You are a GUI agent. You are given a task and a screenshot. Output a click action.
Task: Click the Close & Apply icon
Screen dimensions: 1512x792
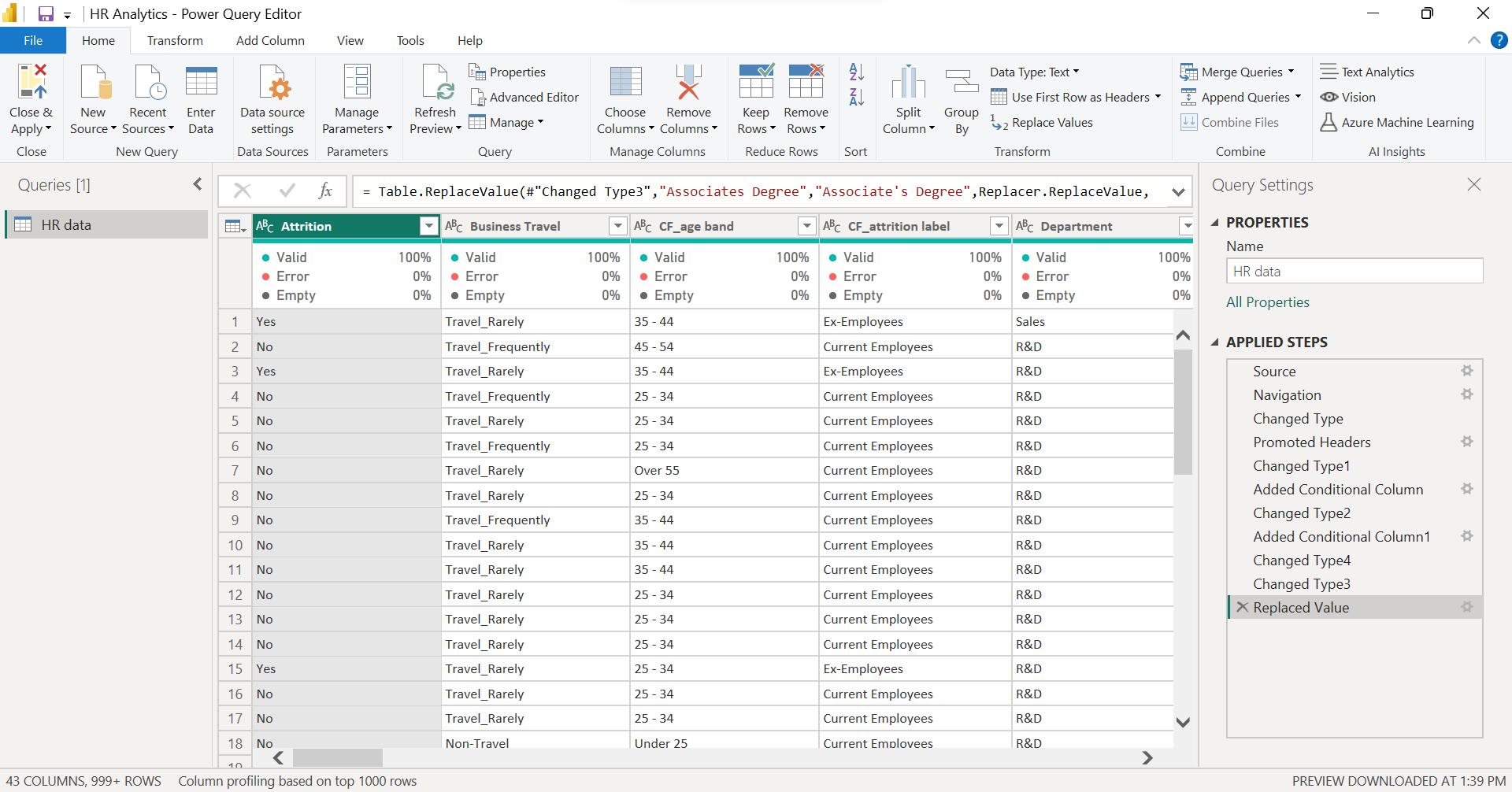click(x=31, y=82)
